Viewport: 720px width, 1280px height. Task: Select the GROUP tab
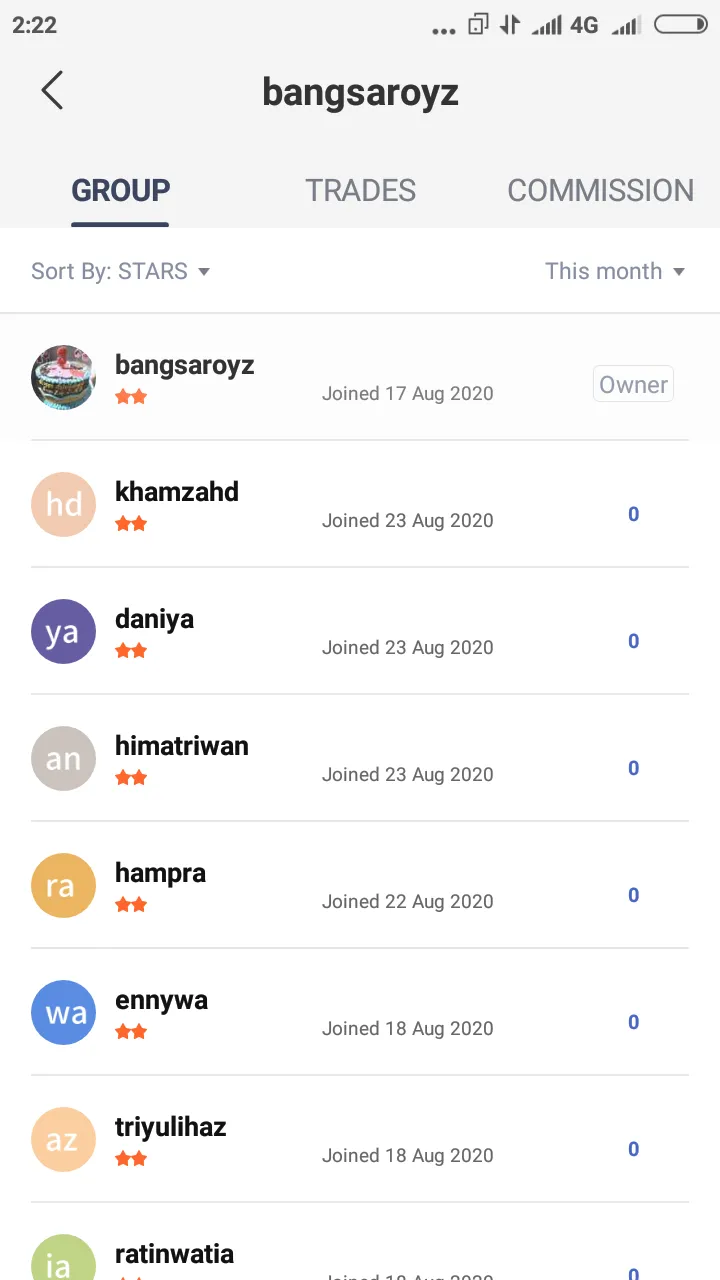tap(120, 190)
